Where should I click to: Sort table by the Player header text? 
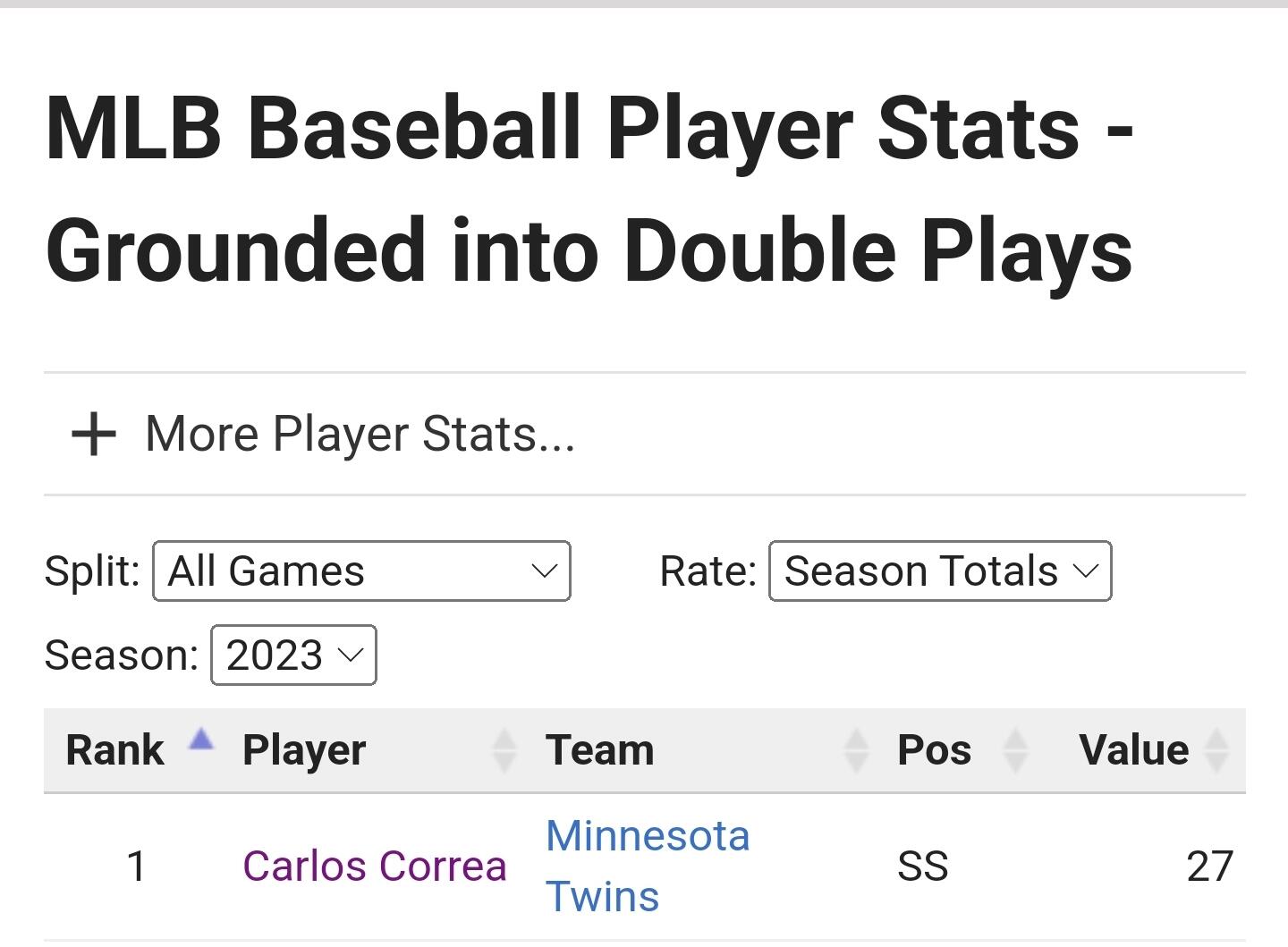[304, 750]
